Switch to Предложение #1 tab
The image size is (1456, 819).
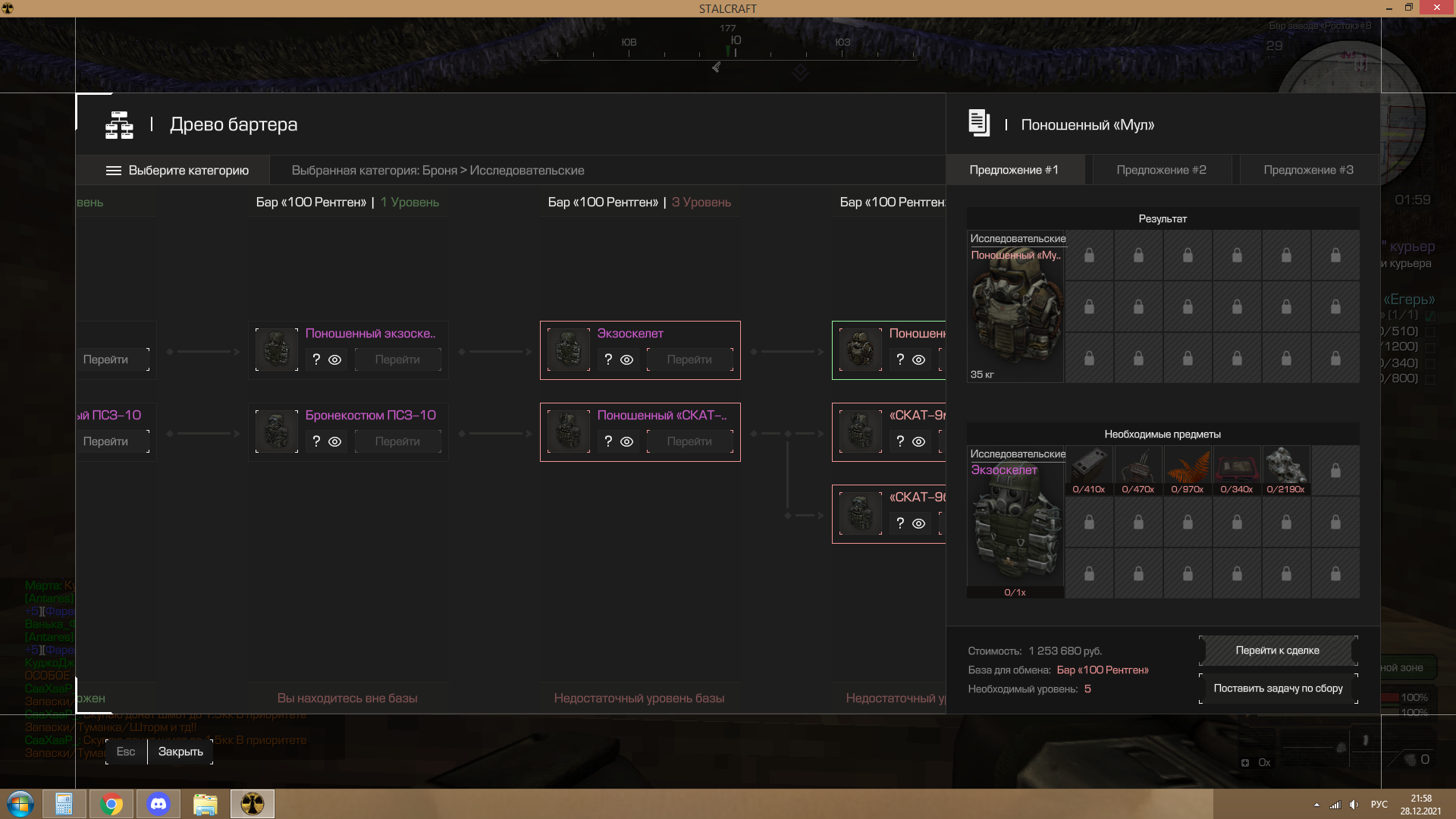pos(1014,170)
